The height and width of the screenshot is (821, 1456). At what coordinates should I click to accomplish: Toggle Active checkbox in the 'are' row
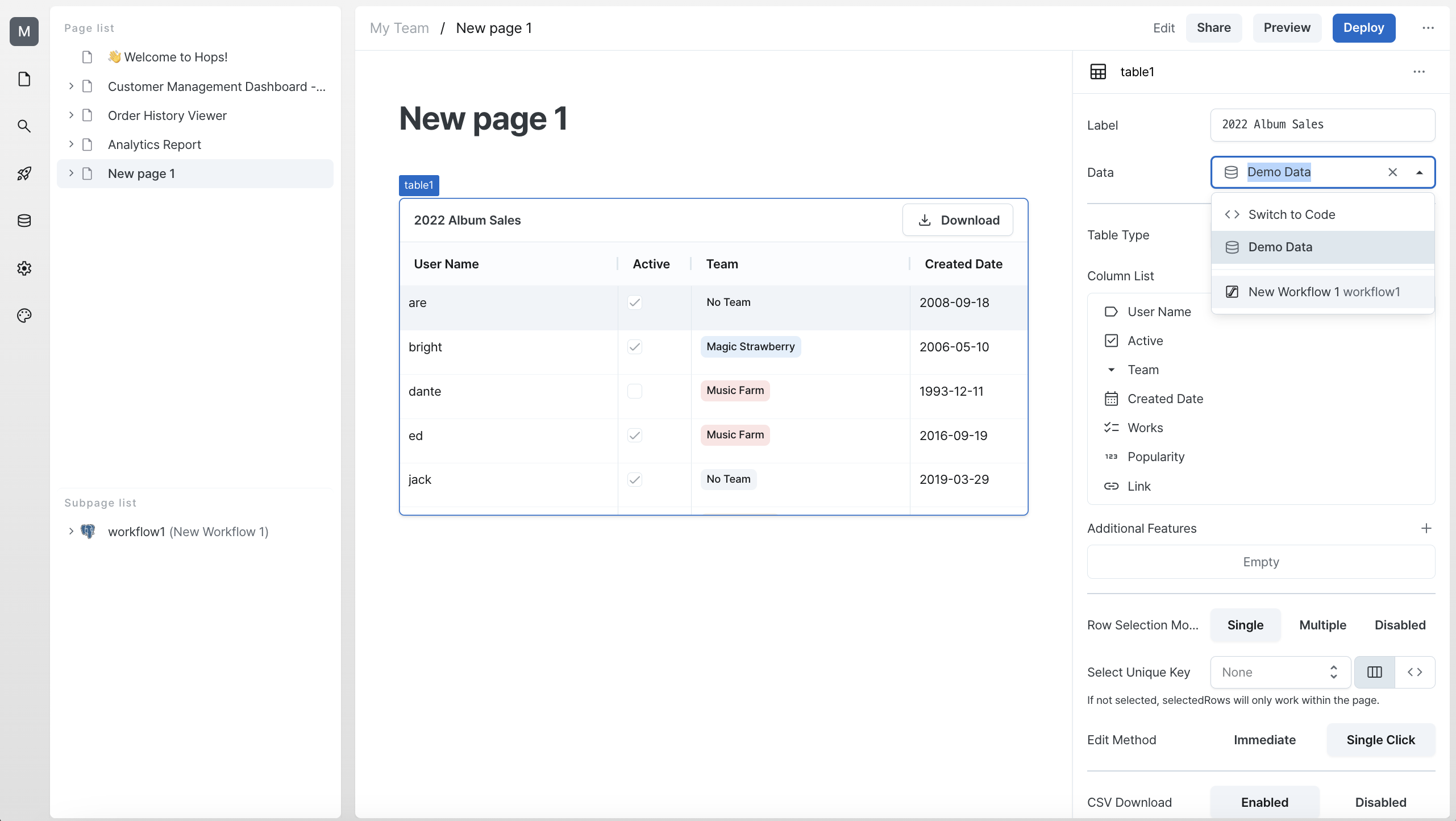point(635,302)
